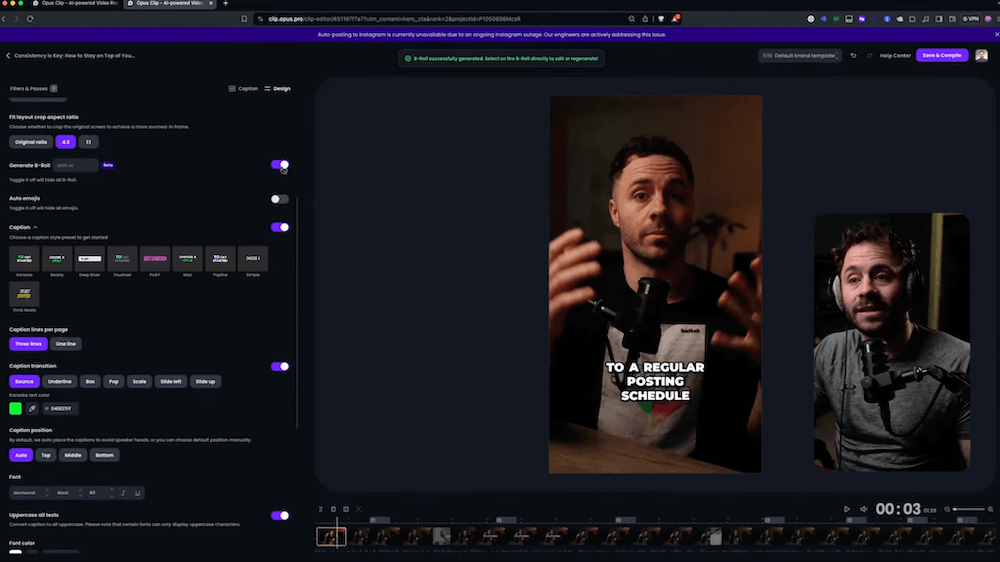The image size is (1000, 562).
Task: Disable the Caption transition switch
Action: point(279,366)
